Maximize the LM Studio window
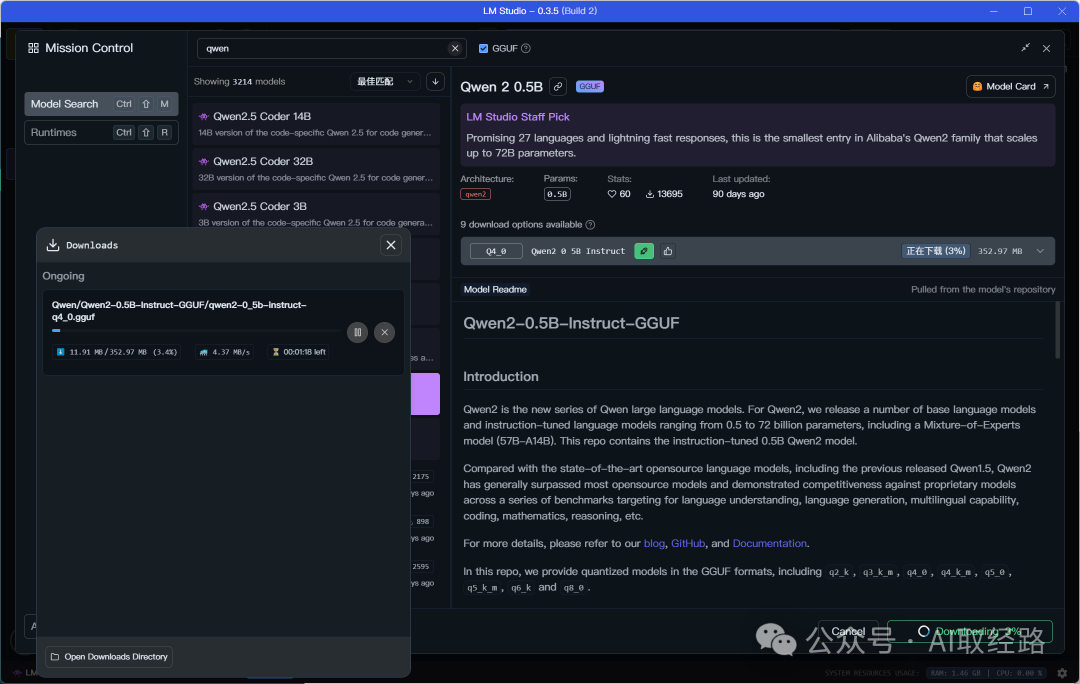 coord(1028,11)
